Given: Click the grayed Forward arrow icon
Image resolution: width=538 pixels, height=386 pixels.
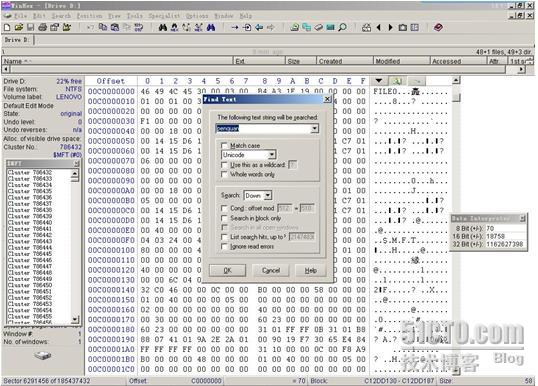Looking at the screenshot, I should click(271, 27).
